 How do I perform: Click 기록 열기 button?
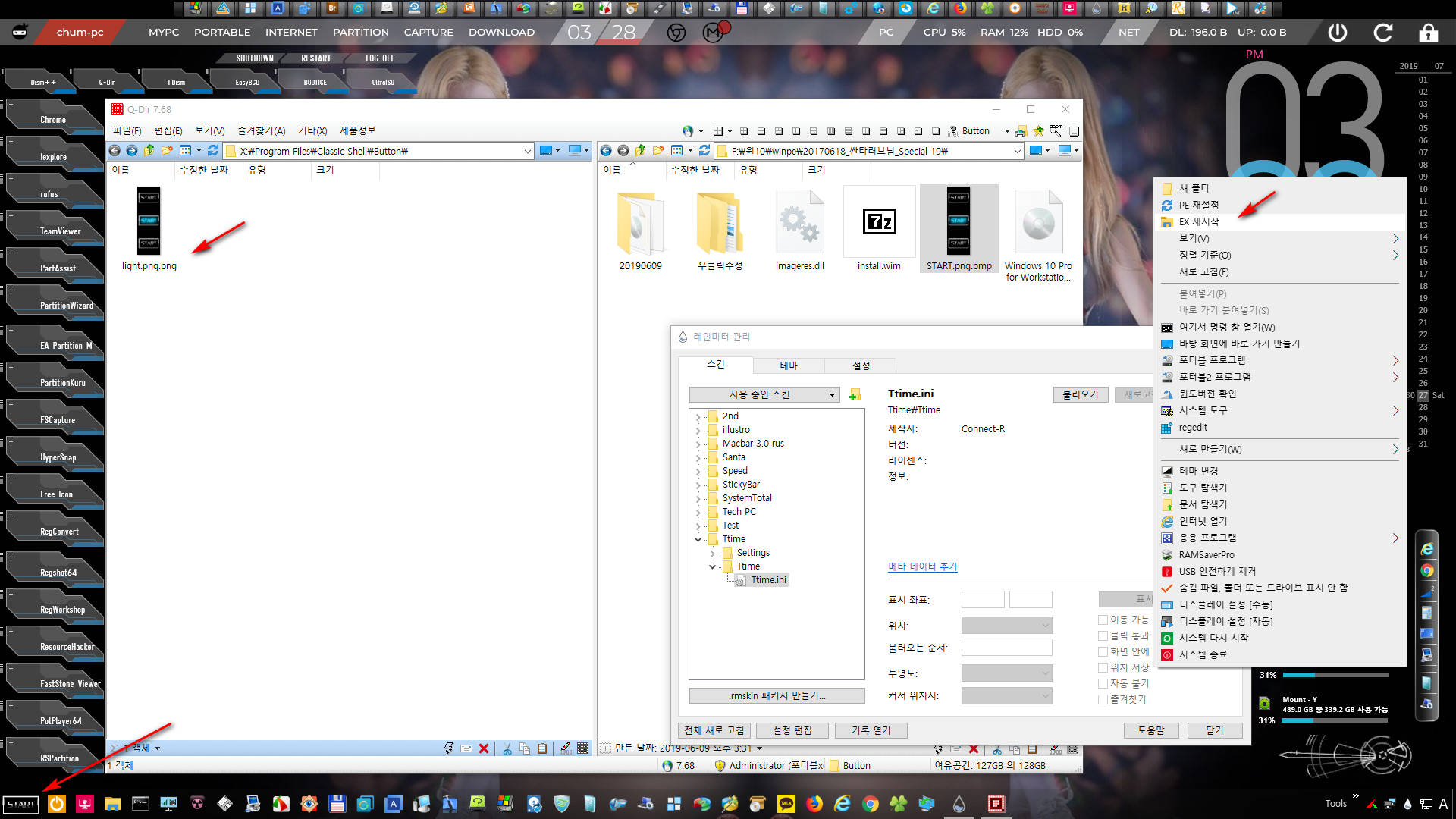(x=871, y=730)
